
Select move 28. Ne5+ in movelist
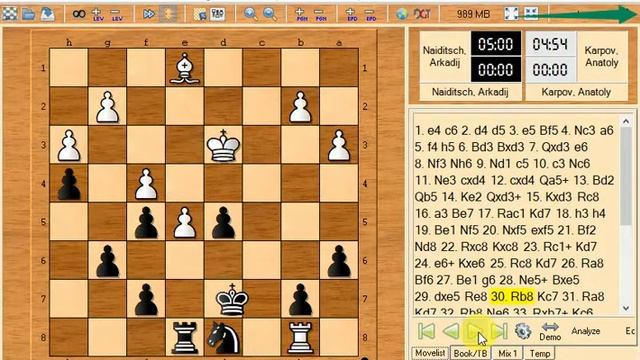[524, 280]
